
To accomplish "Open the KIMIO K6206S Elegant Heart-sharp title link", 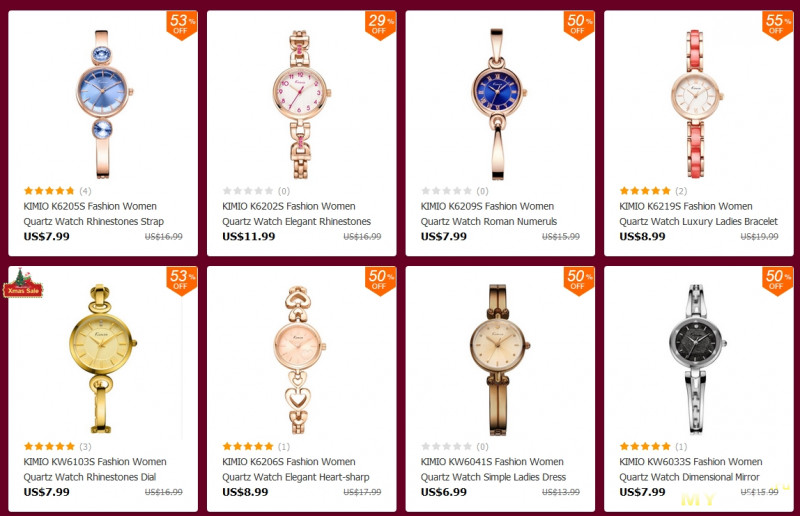I will pyautogui.click(x=295, y=470).
